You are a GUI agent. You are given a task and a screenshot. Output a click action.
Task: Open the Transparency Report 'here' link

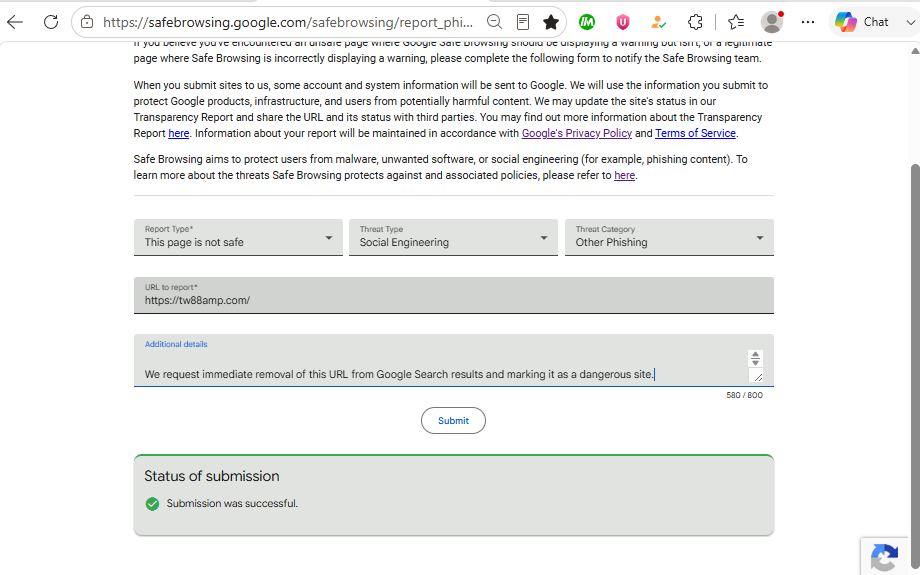178,133
